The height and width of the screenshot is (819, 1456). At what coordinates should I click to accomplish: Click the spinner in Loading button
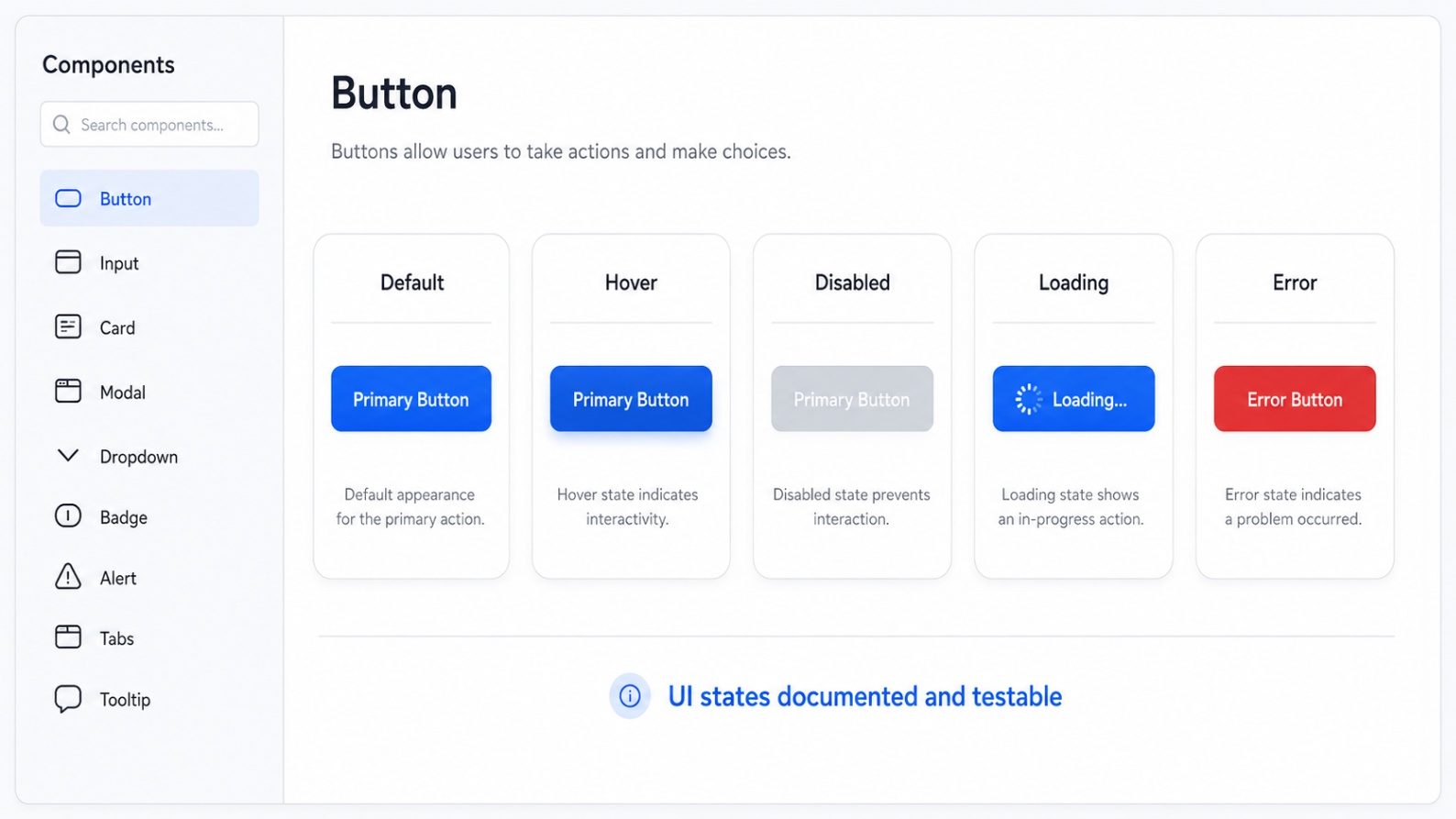1029,399
